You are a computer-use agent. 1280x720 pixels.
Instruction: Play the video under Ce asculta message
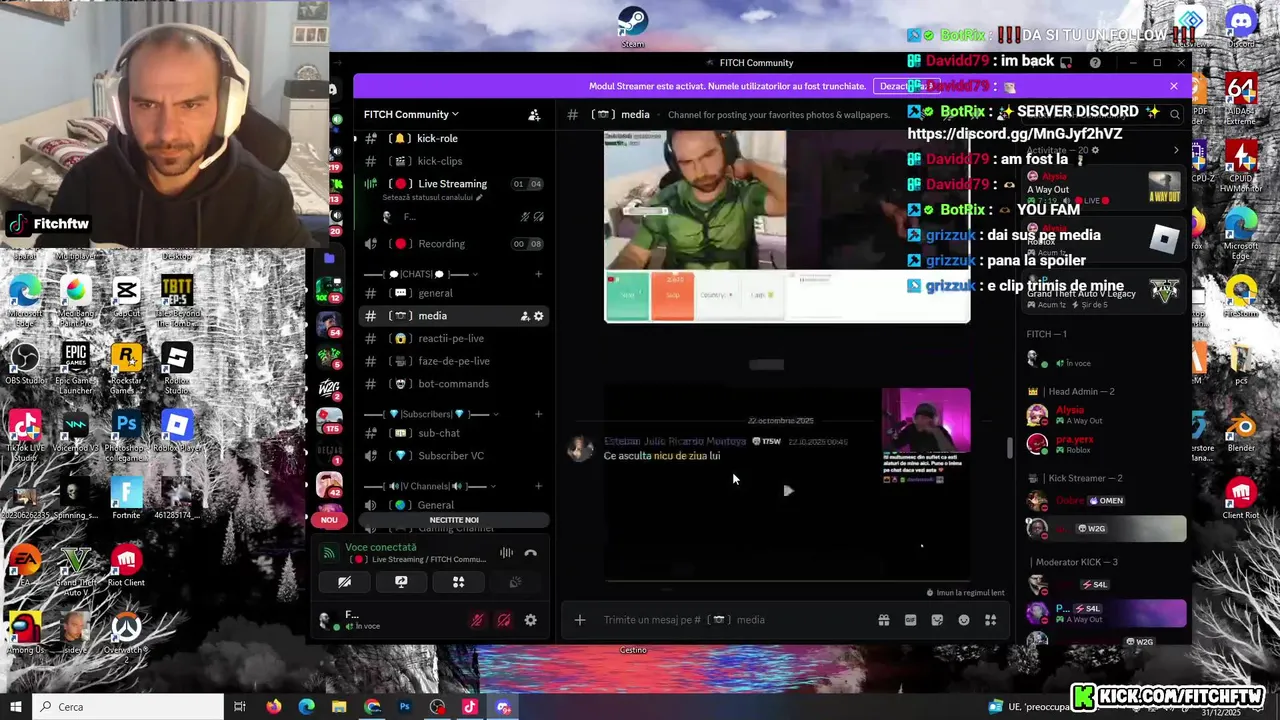click(788, 491)
